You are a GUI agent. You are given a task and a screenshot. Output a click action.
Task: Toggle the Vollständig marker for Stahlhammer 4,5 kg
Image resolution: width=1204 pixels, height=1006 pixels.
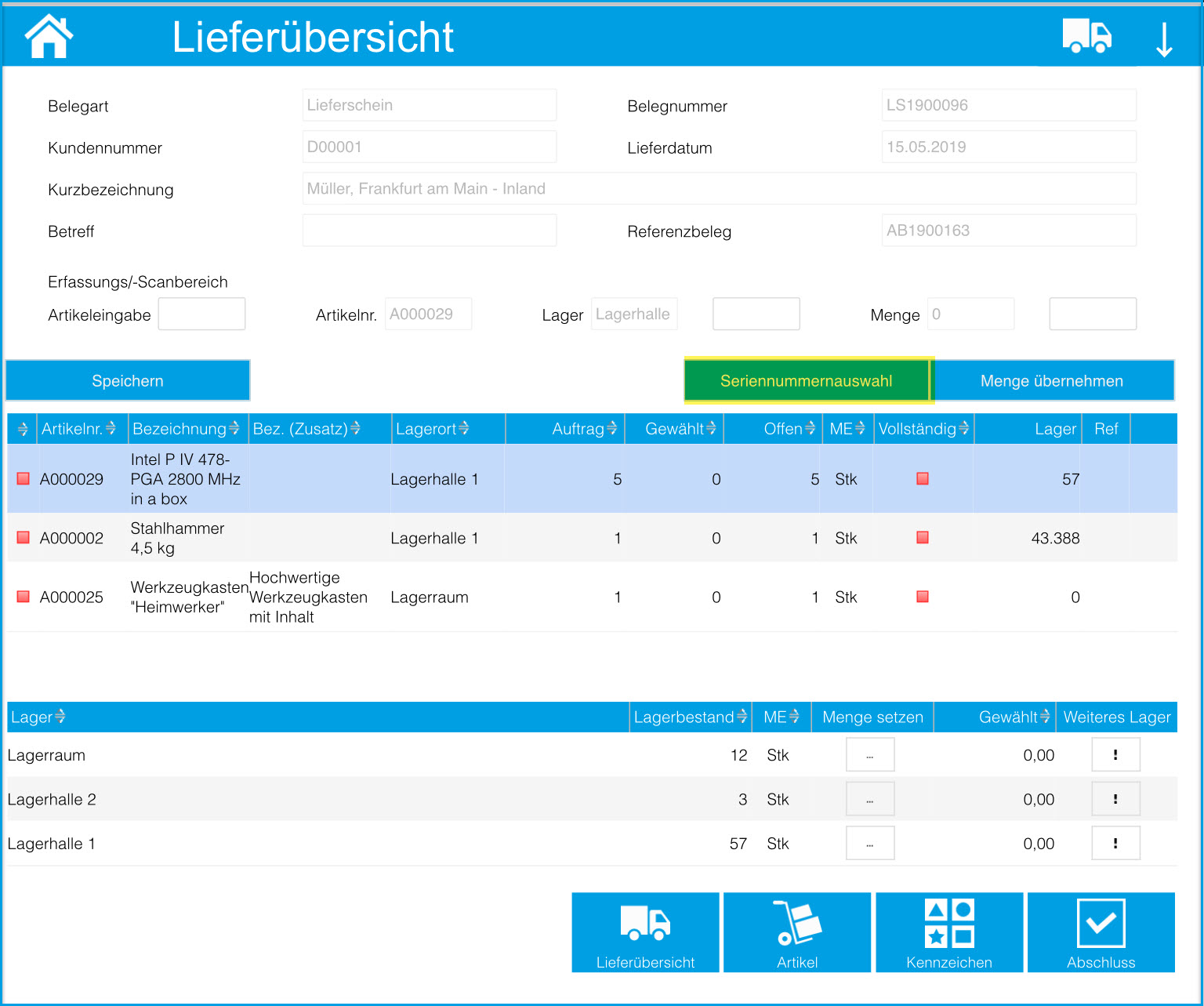(923, 538)
